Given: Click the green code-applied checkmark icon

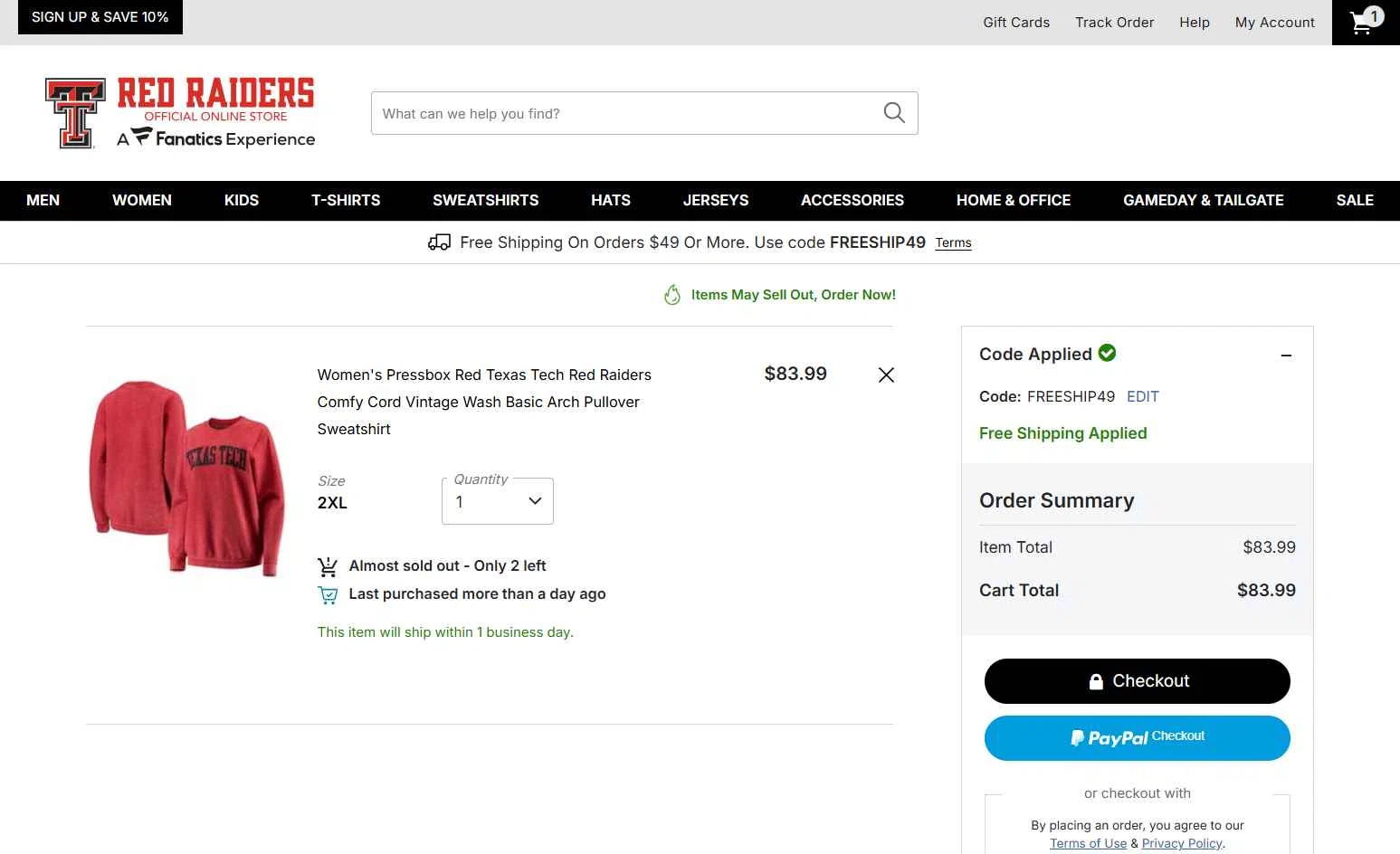Looking at the screenshot, I should point(1107,353).
